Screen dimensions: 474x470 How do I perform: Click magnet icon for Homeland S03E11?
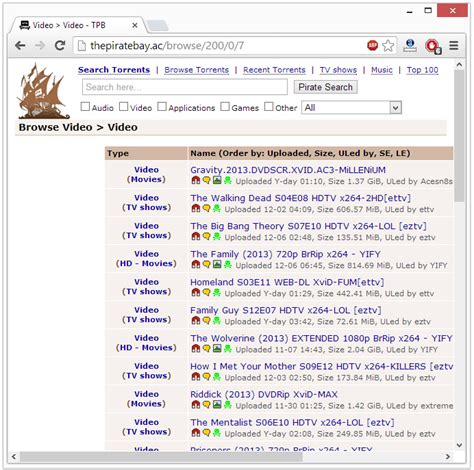click(196, 293)
